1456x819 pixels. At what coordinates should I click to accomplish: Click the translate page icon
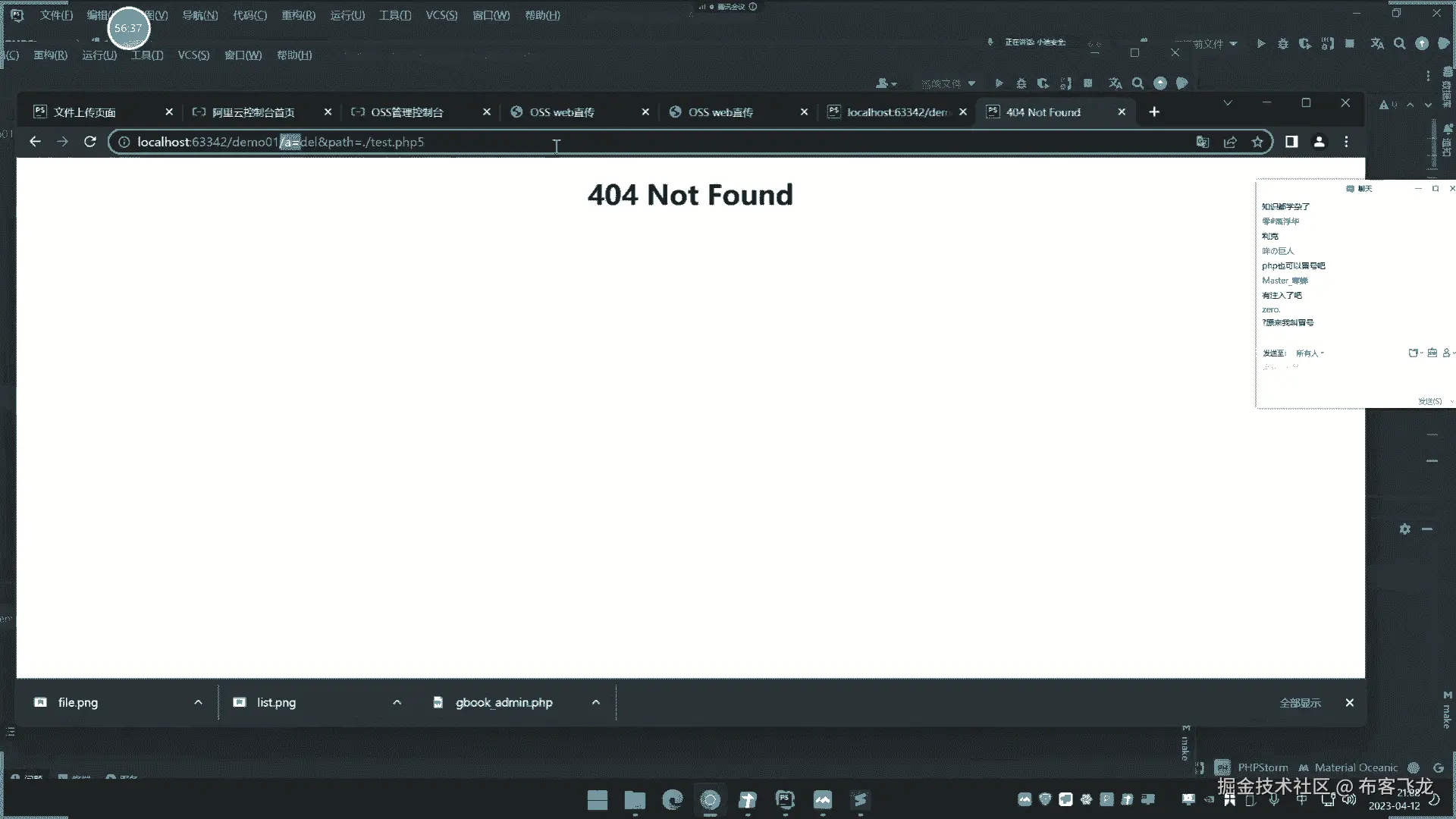point(1202,142)
